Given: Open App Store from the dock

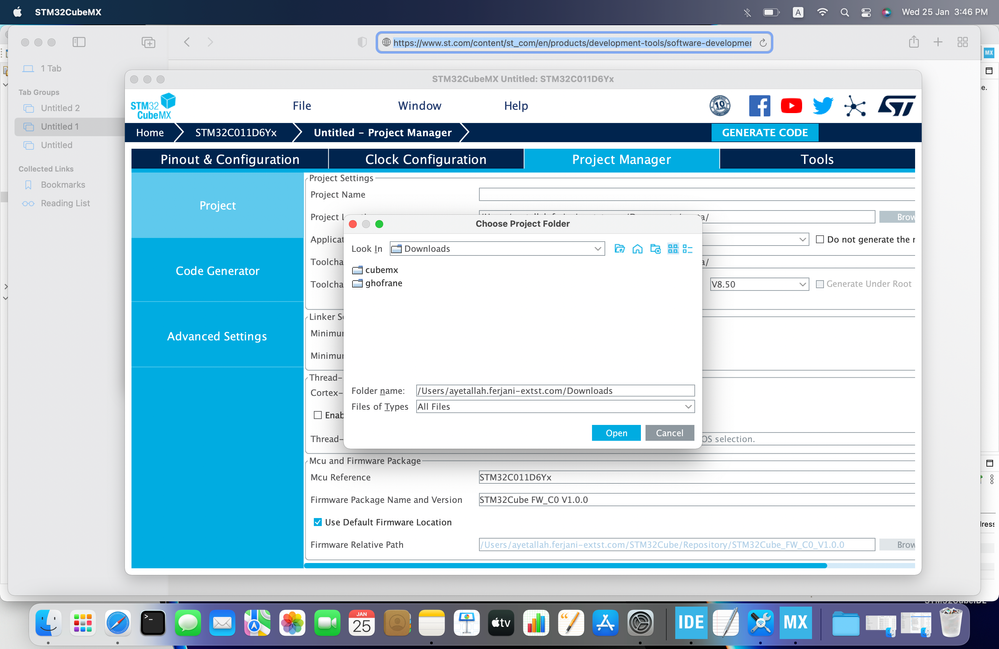Looking at the screenshot, I should coord(605,622).
